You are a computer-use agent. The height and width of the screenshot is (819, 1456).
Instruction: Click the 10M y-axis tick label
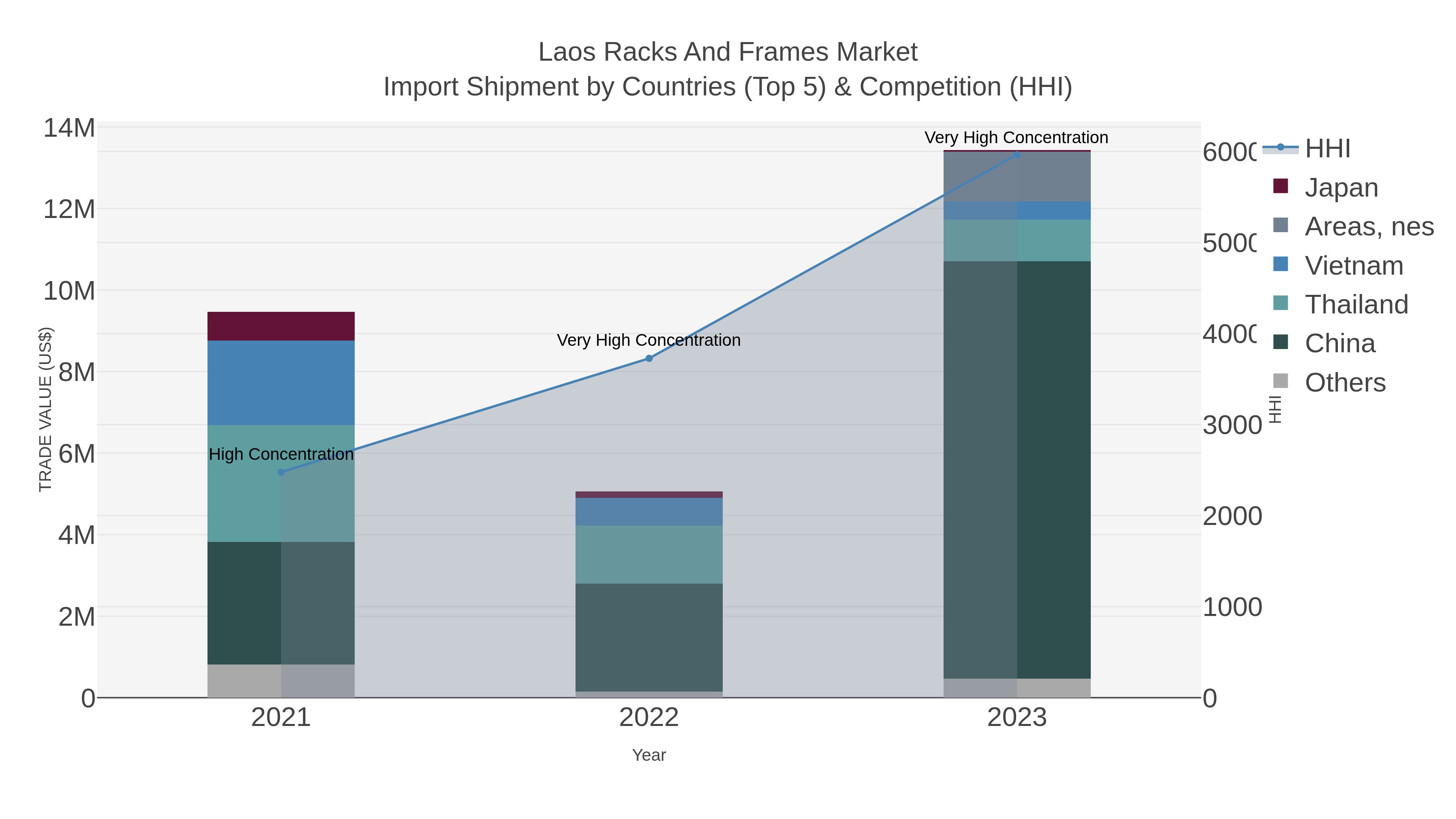(x=70, y=291)
